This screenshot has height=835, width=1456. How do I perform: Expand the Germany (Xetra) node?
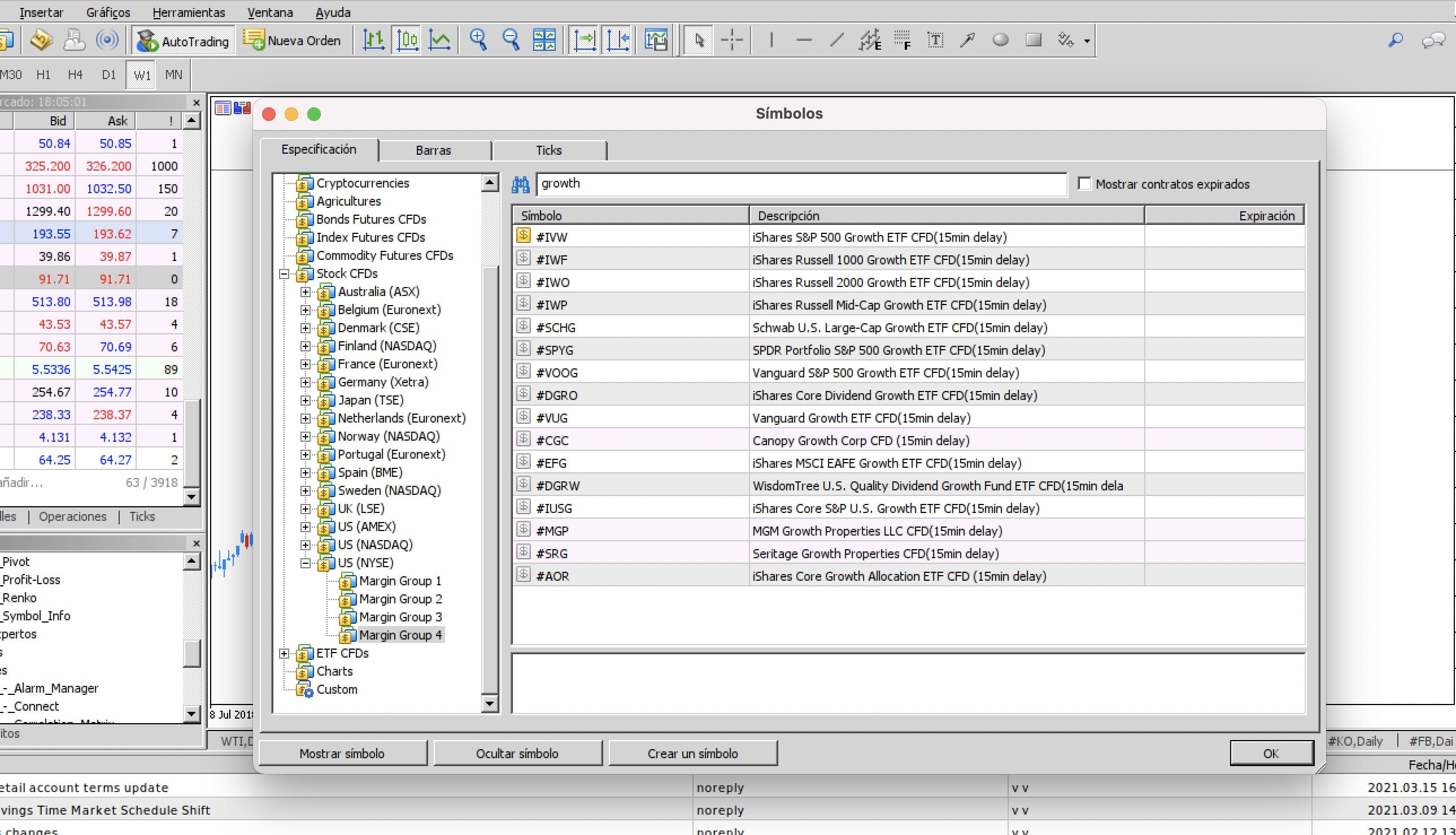pos(306,382)
